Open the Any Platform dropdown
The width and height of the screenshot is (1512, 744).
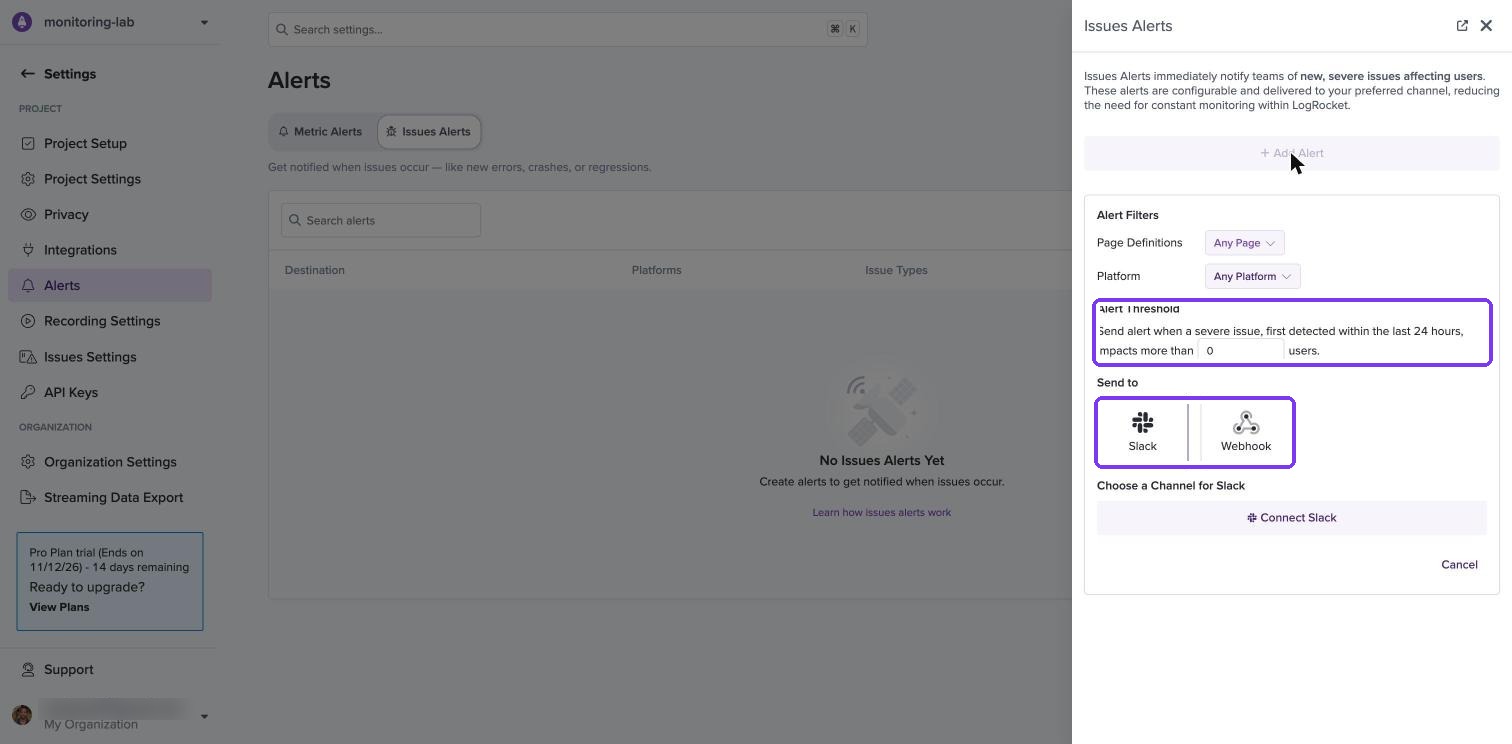(1252, 276)
